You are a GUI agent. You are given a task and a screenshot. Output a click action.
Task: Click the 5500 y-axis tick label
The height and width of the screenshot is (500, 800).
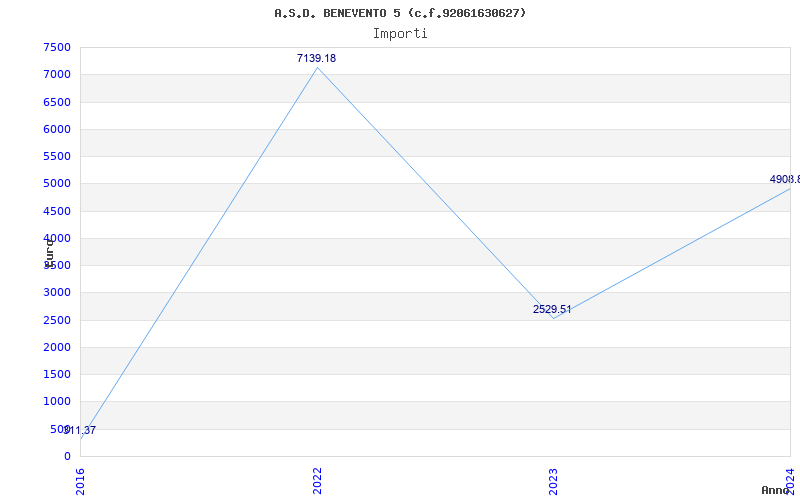[x=57, y=156]
